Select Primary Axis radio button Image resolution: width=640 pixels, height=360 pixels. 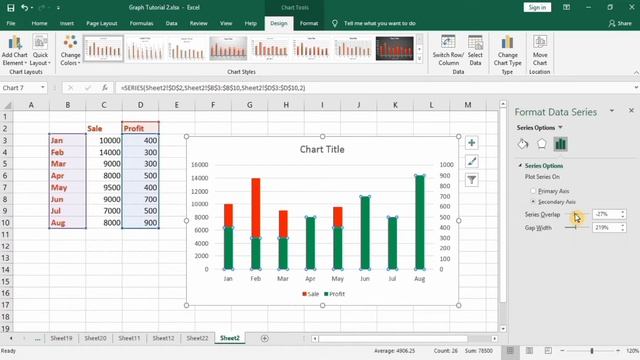pyautogui.click(x=533, y=191)
